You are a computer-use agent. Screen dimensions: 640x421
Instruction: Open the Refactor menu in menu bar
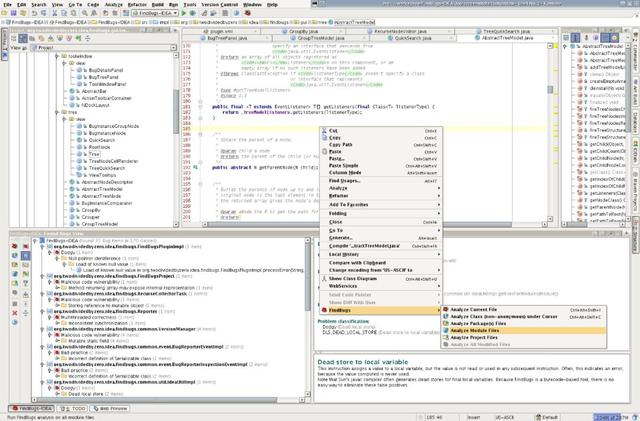click(137, 4)
